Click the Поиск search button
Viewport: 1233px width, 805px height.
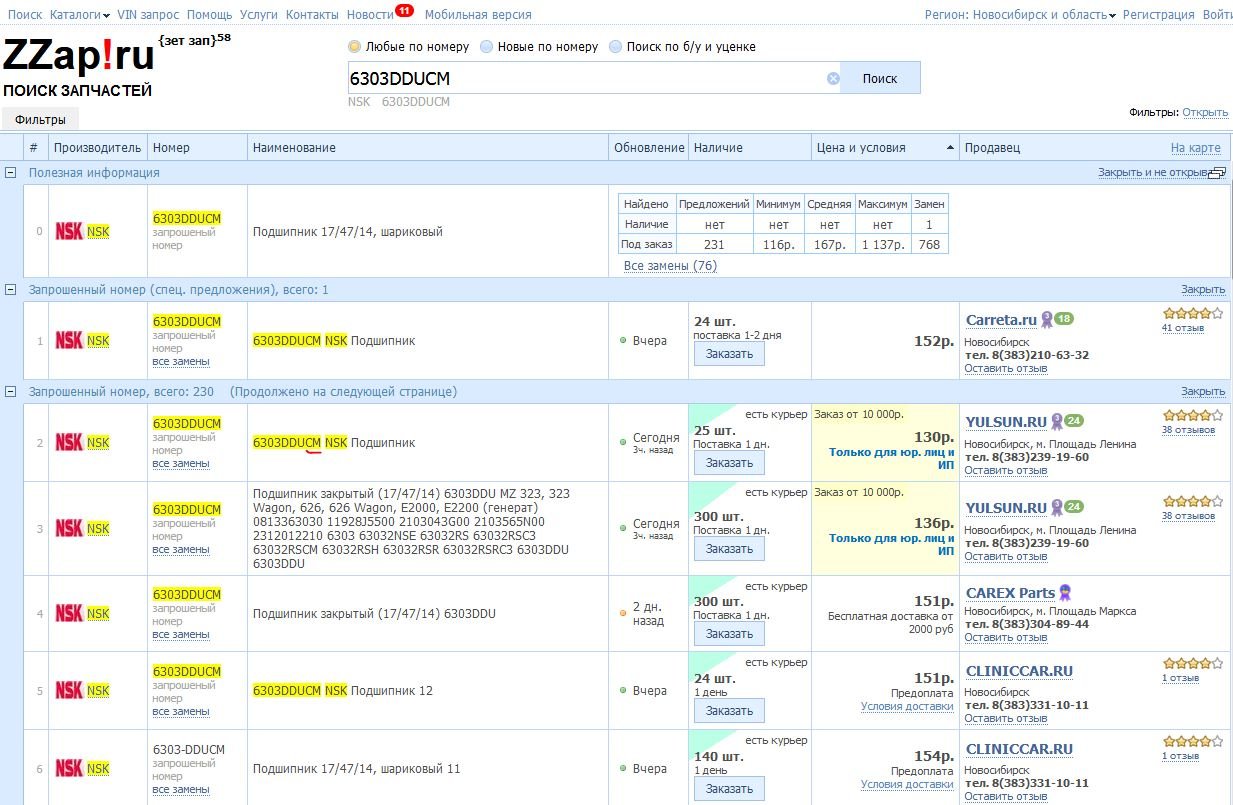[x=880, y=78]
